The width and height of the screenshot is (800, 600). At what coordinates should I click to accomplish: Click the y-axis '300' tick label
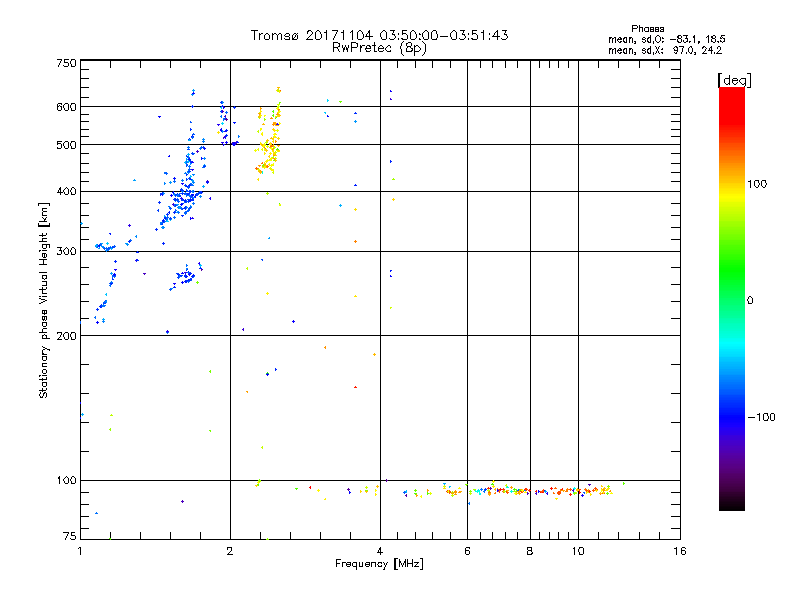pyautogui.click(x=66, y=251)
